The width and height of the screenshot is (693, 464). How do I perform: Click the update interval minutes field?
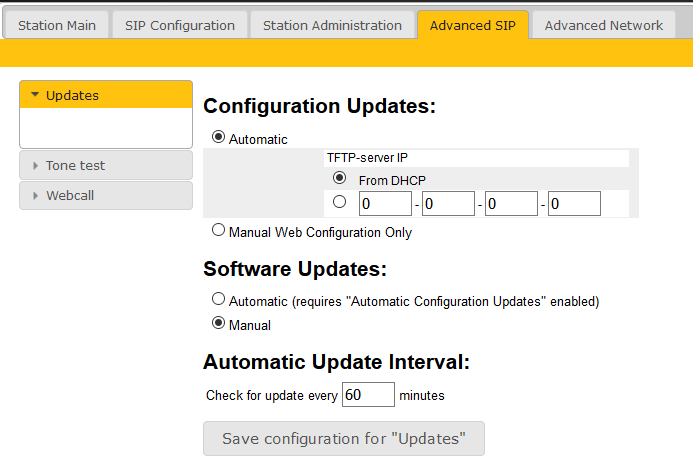coord(368,395)
